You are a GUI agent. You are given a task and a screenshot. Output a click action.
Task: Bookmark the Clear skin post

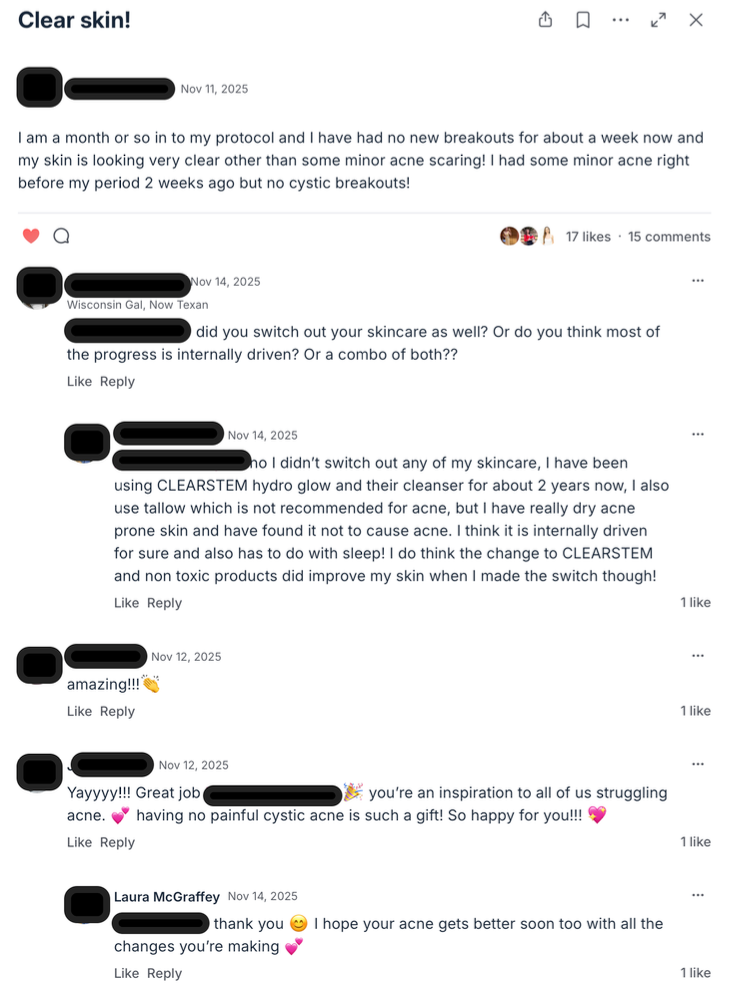point(583,20)
